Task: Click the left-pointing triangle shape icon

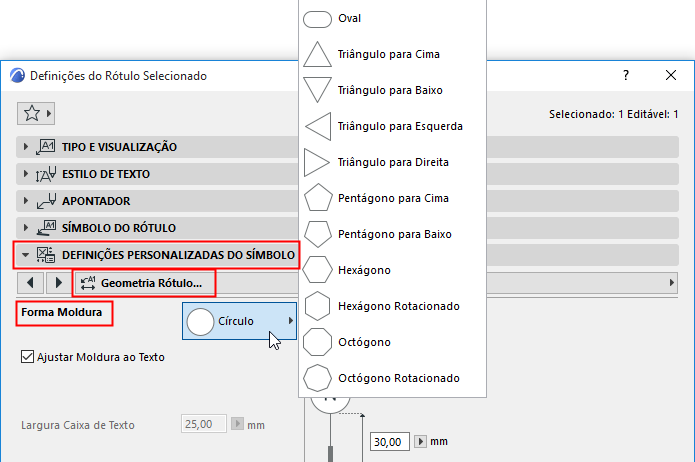Action: tap(318, 126)
